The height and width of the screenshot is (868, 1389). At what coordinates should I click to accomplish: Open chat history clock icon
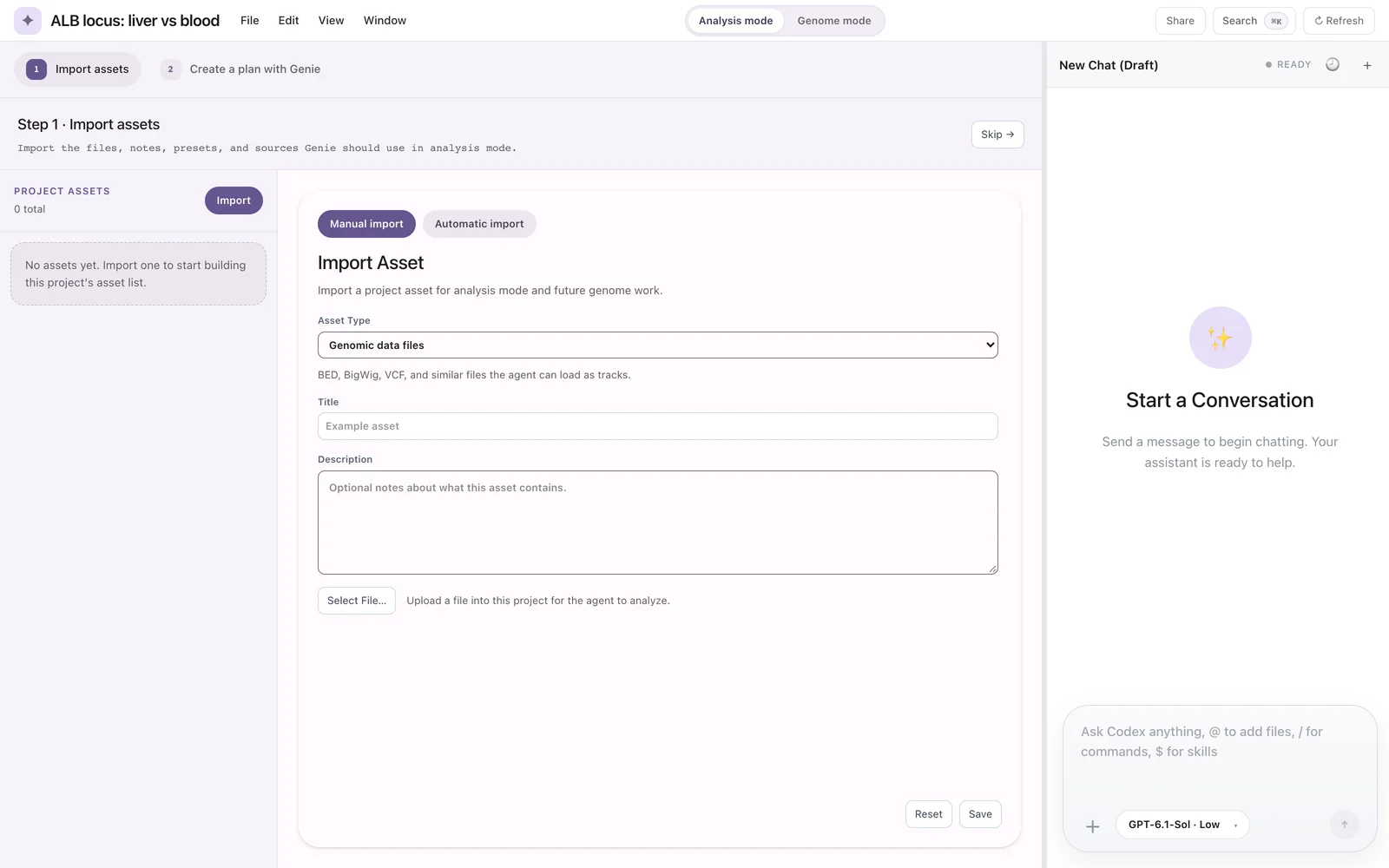click(1333, 65)
